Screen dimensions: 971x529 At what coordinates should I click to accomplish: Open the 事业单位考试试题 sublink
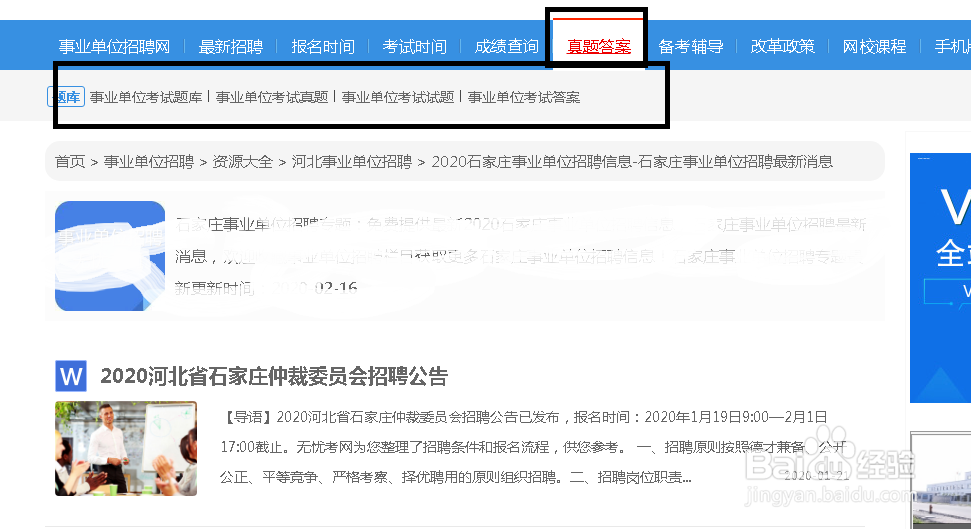(x=398, y=97)
